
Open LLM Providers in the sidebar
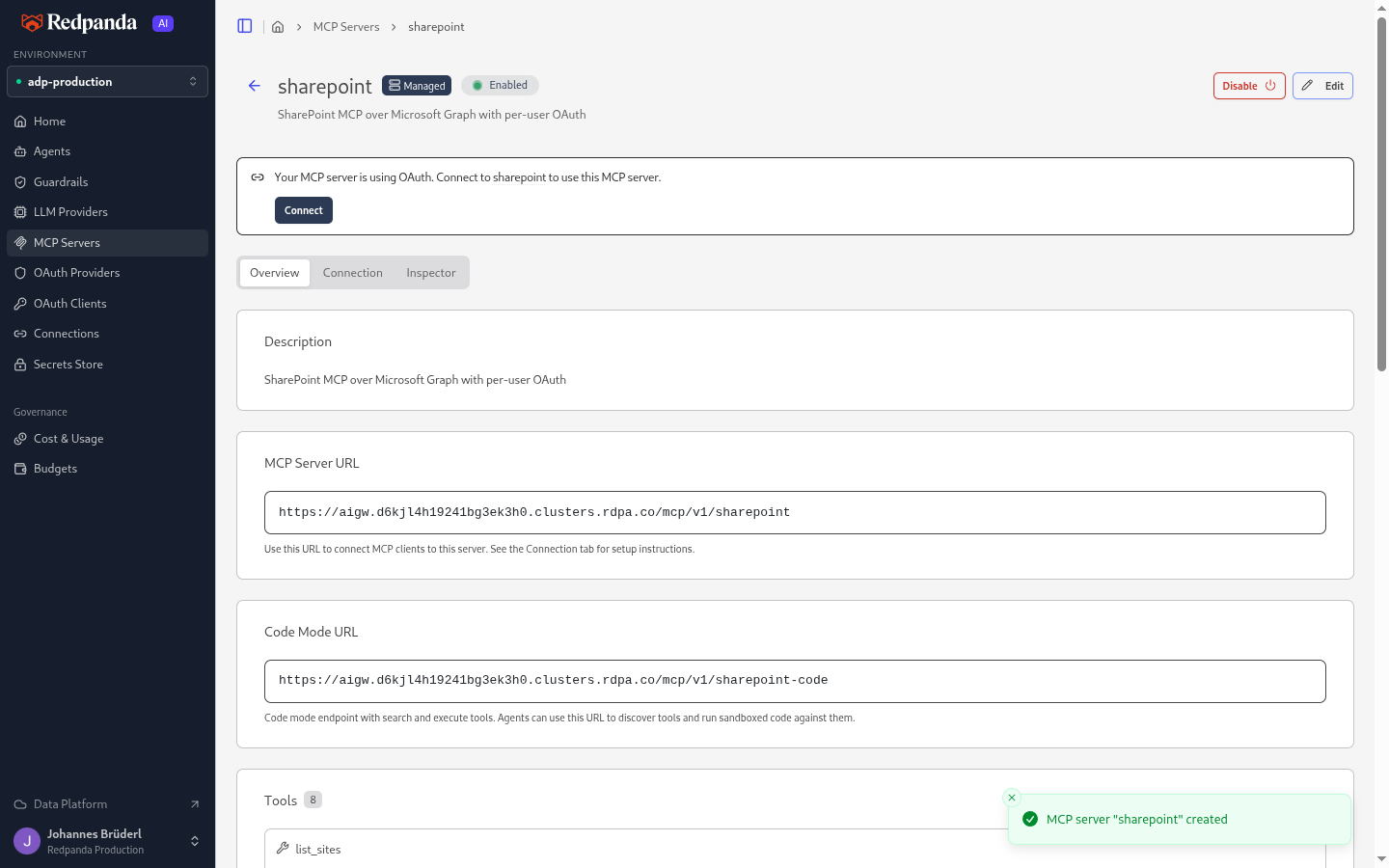[x=107, y=212]
